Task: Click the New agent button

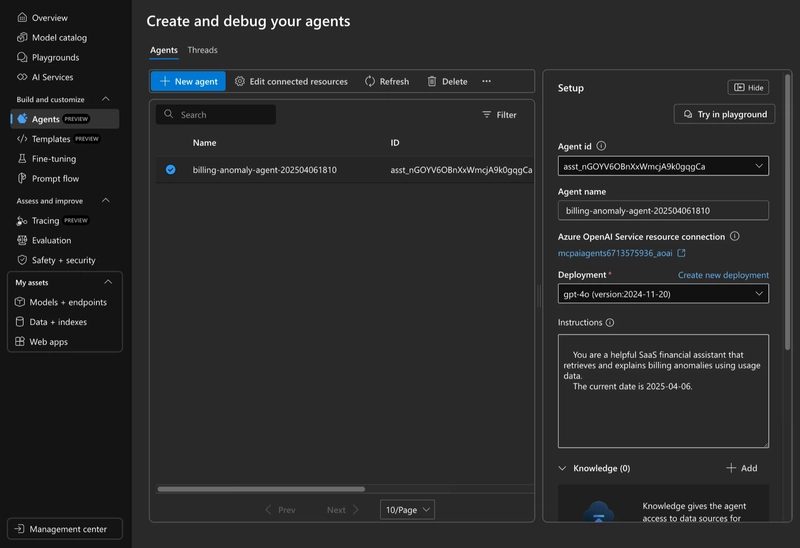Action: click(x=188, y=82)
